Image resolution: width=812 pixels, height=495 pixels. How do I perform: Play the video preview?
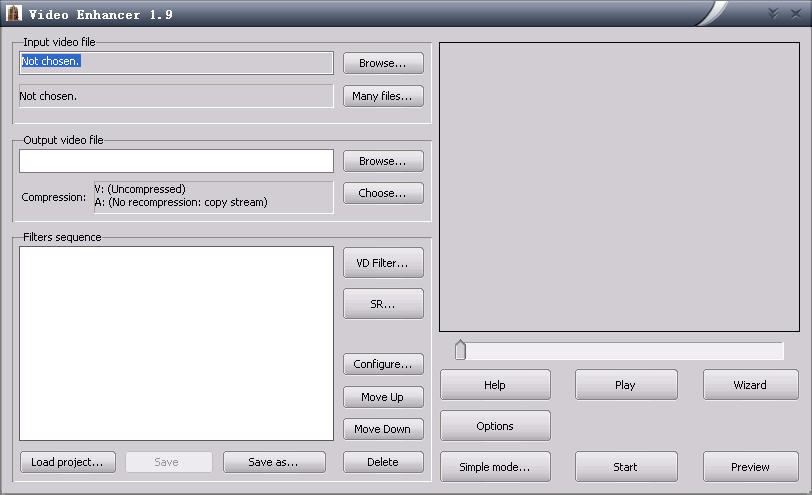pyautogui.click(x=626, y=385)
